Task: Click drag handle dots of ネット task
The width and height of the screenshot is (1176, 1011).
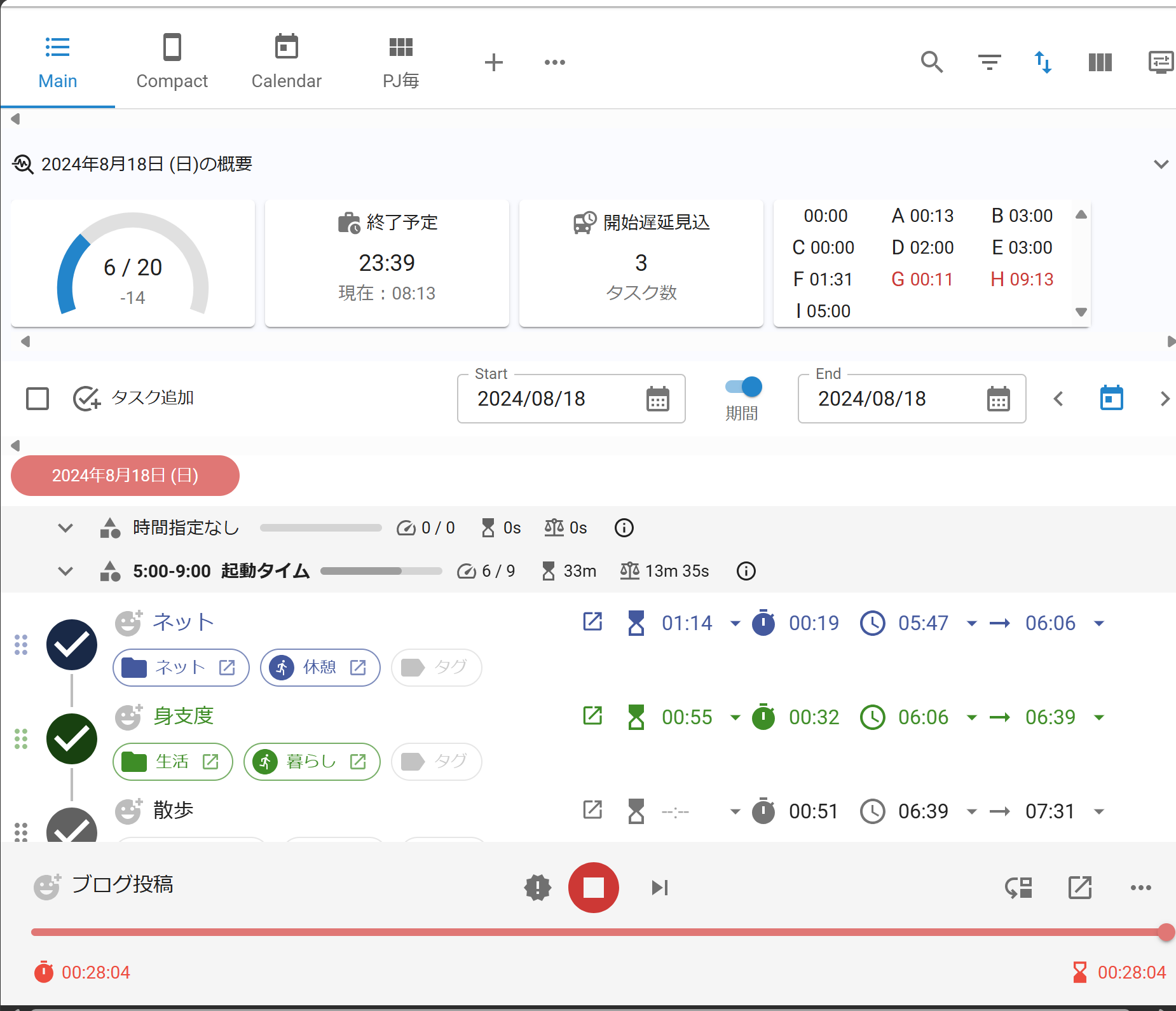Action: [x=21, y=645]
